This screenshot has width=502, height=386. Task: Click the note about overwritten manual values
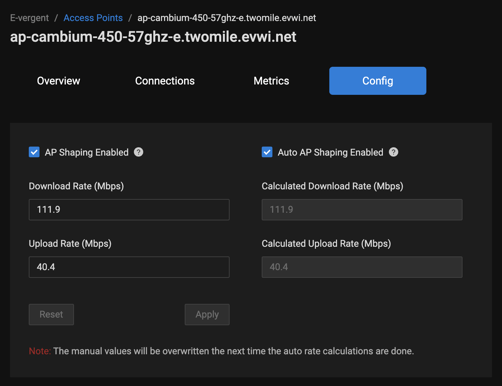pos(221,351)
